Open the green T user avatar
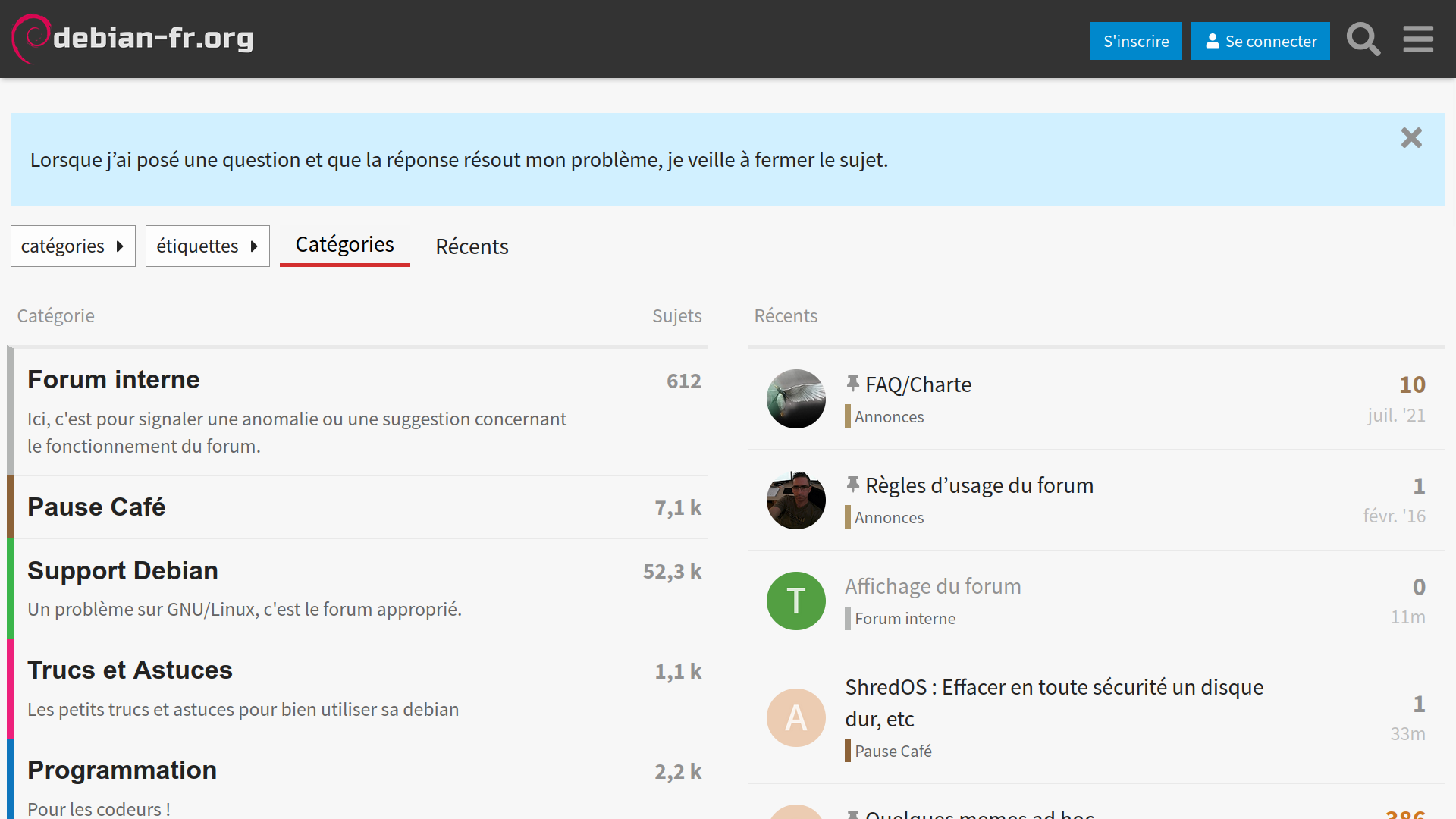 795,601
